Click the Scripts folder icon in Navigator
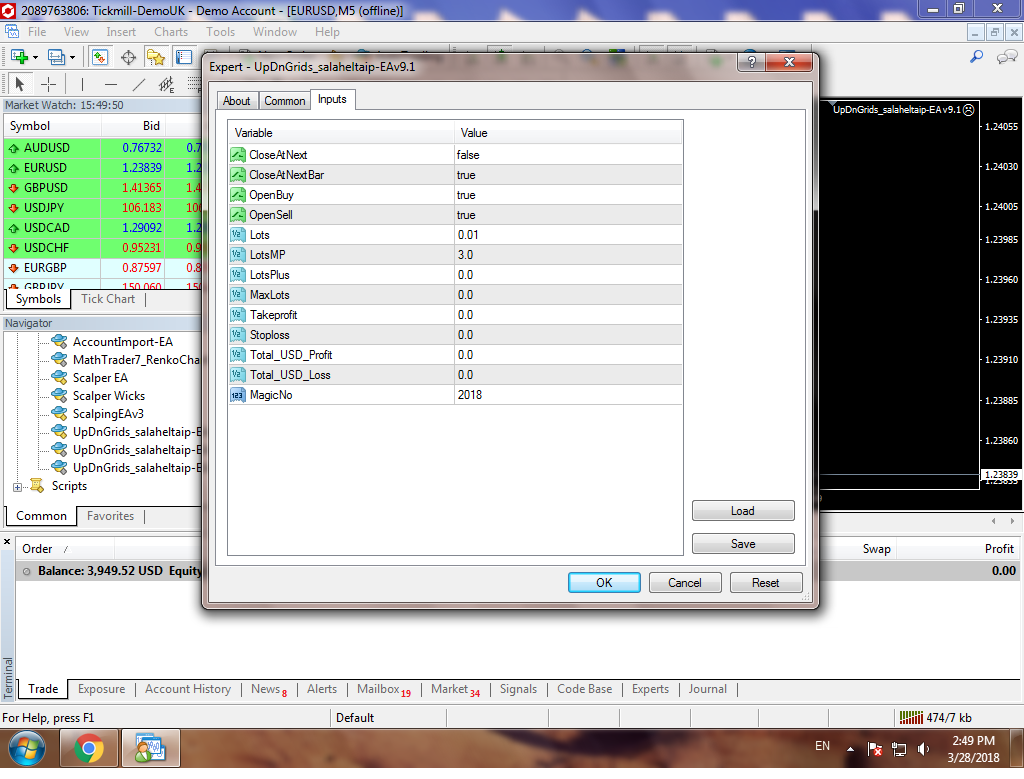Screen dimensions: 1024x779 pyautogui.click(x=38, y=485)
